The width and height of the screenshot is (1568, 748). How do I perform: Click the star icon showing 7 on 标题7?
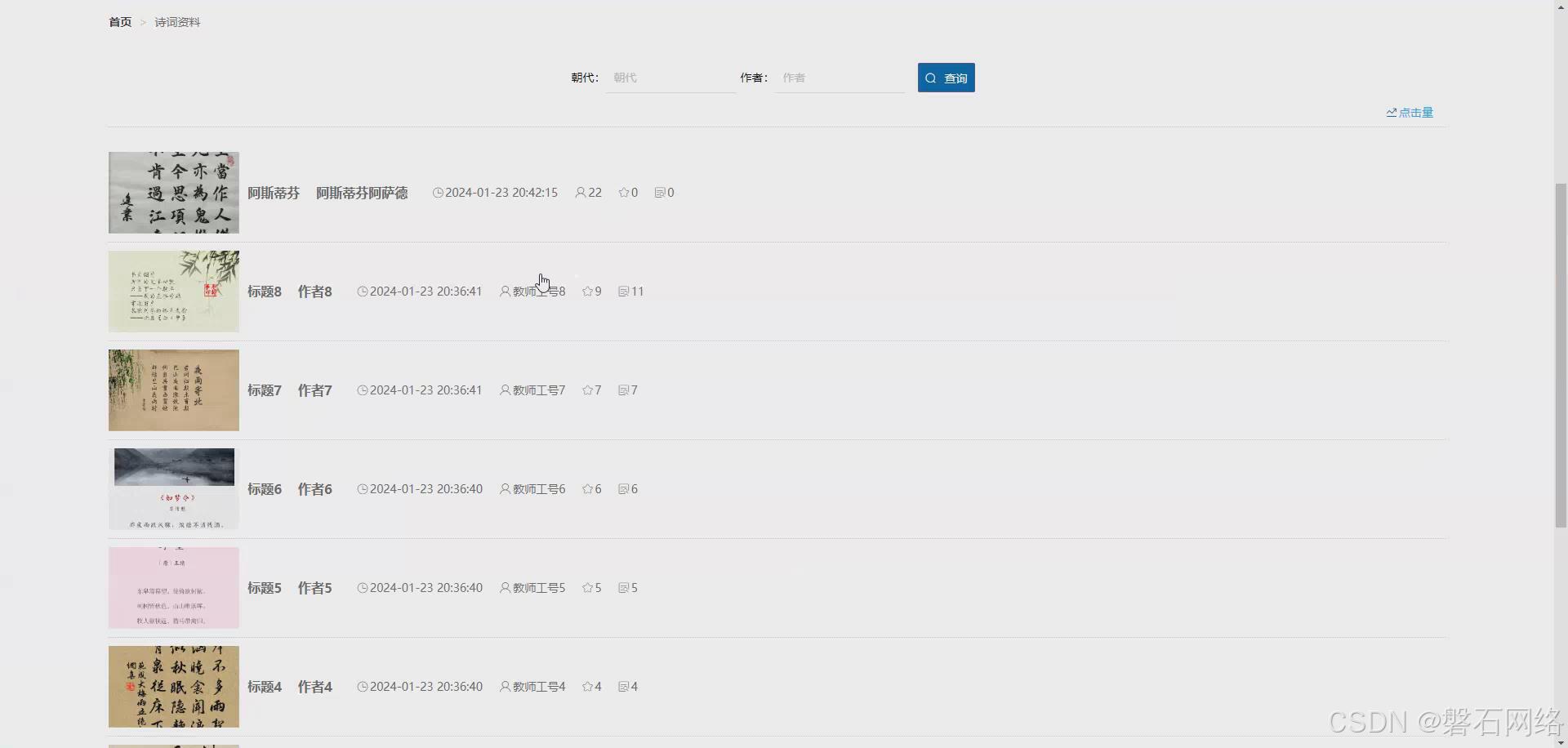coord(587,390)
